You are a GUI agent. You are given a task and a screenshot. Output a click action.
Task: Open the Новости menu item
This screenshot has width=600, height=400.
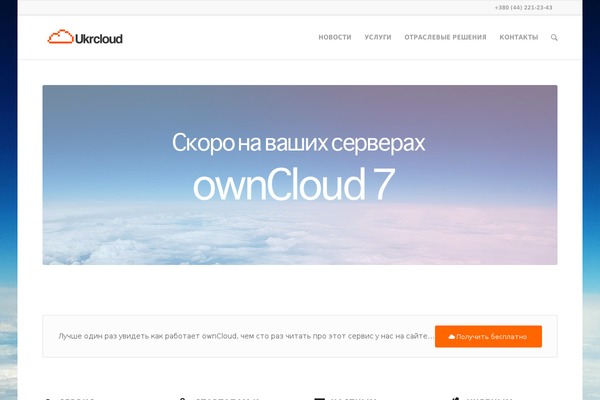pos(335,37)
